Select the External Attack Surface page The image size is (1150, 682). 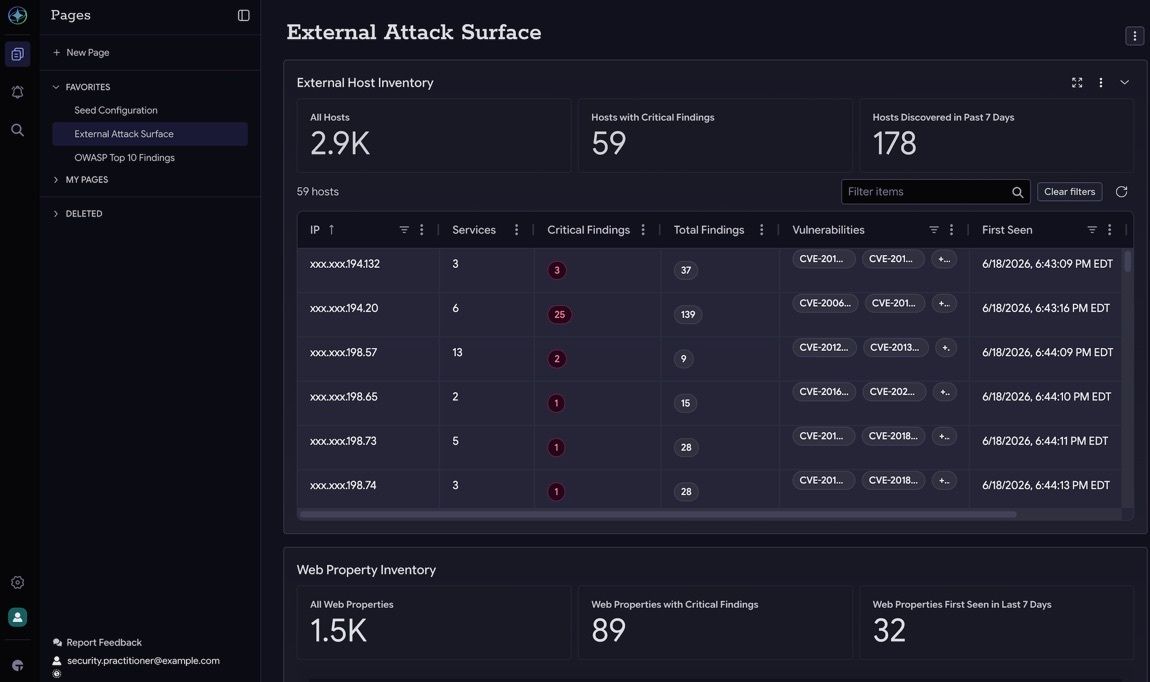click(150, 134)
